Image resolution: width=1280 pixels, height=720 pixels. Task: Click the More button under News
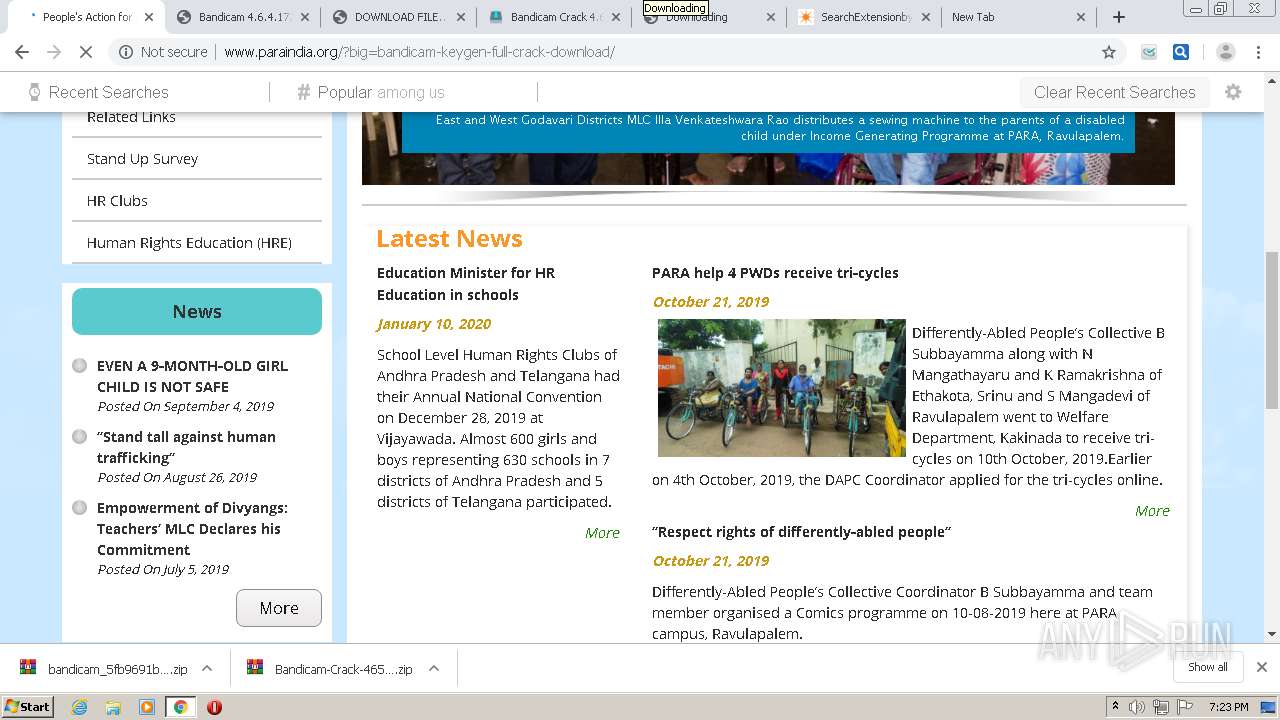coord(279,608)
